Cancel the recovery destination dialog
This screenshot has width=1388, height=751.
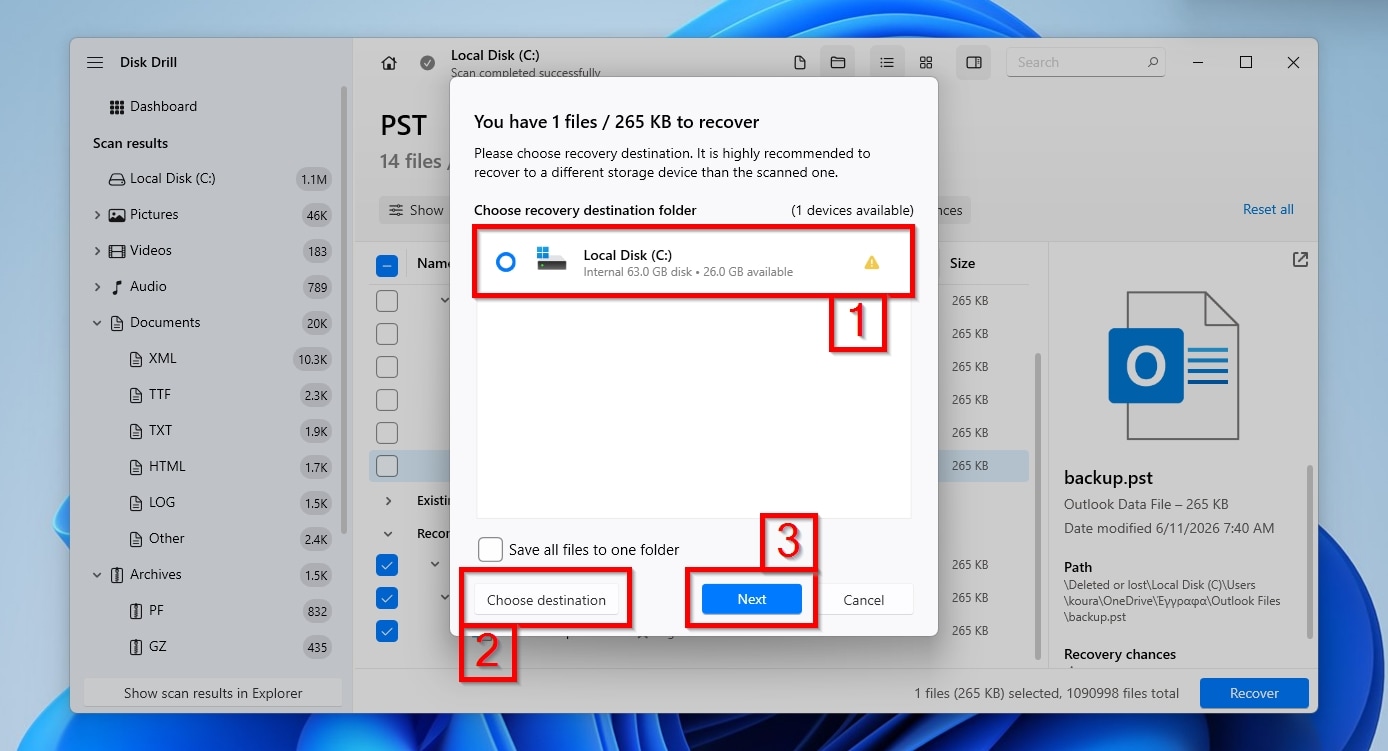(x=864, y=600)
